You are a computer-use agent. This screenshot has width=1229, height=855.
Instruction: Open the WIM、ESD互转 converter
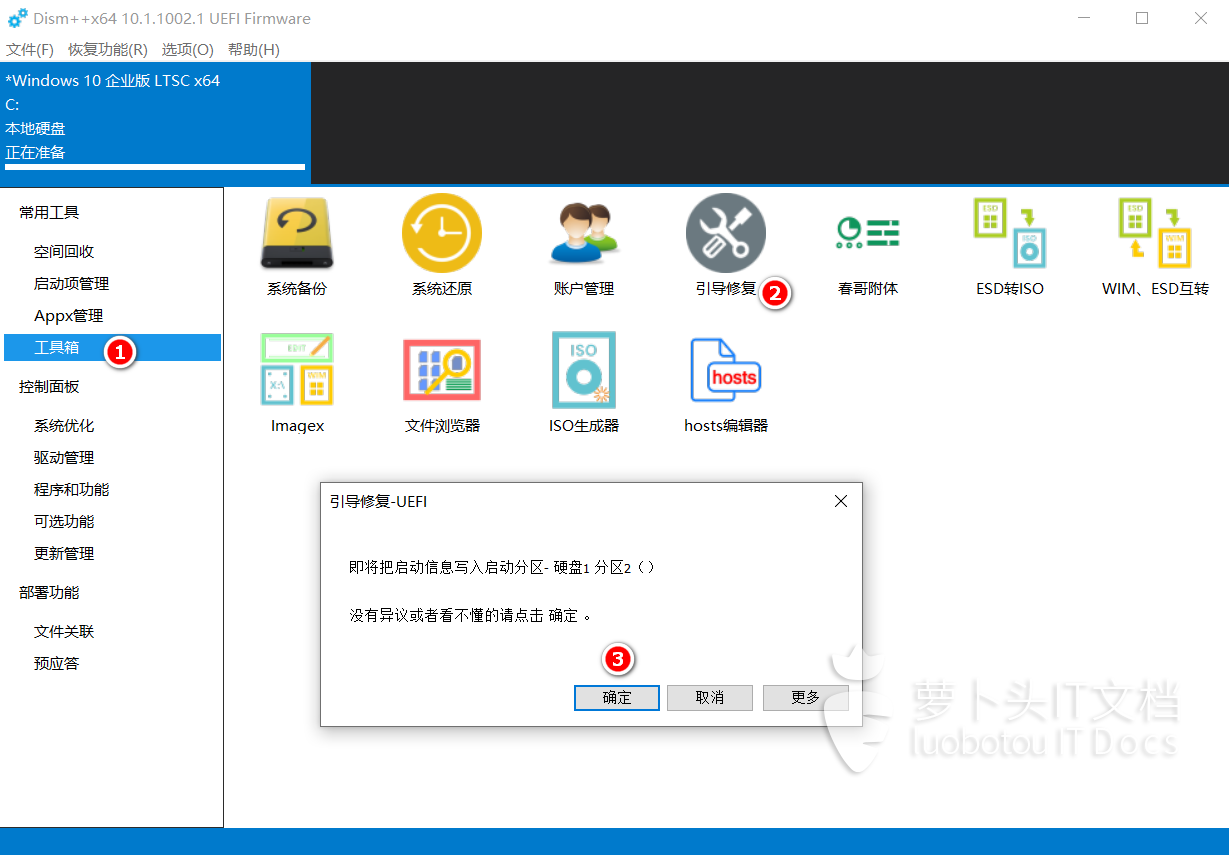(1154, 234)
